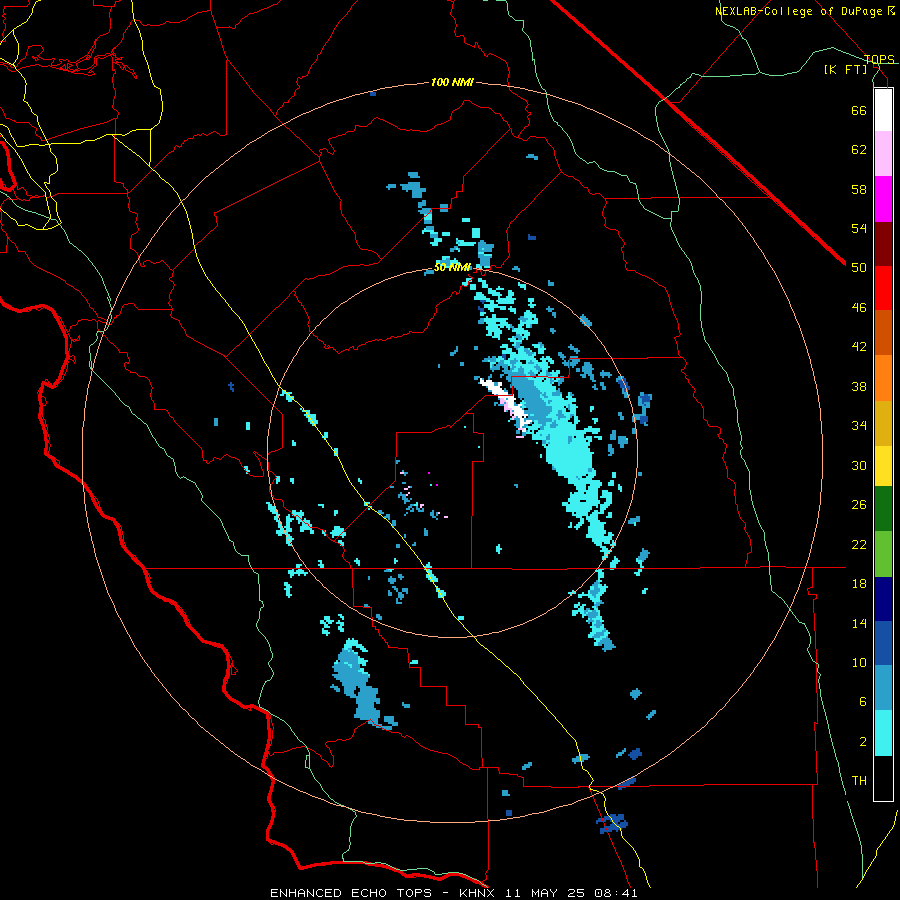The image size is (900, 900).
Task: Click the '62' legend value label
Action: click(x=859, y=150)
